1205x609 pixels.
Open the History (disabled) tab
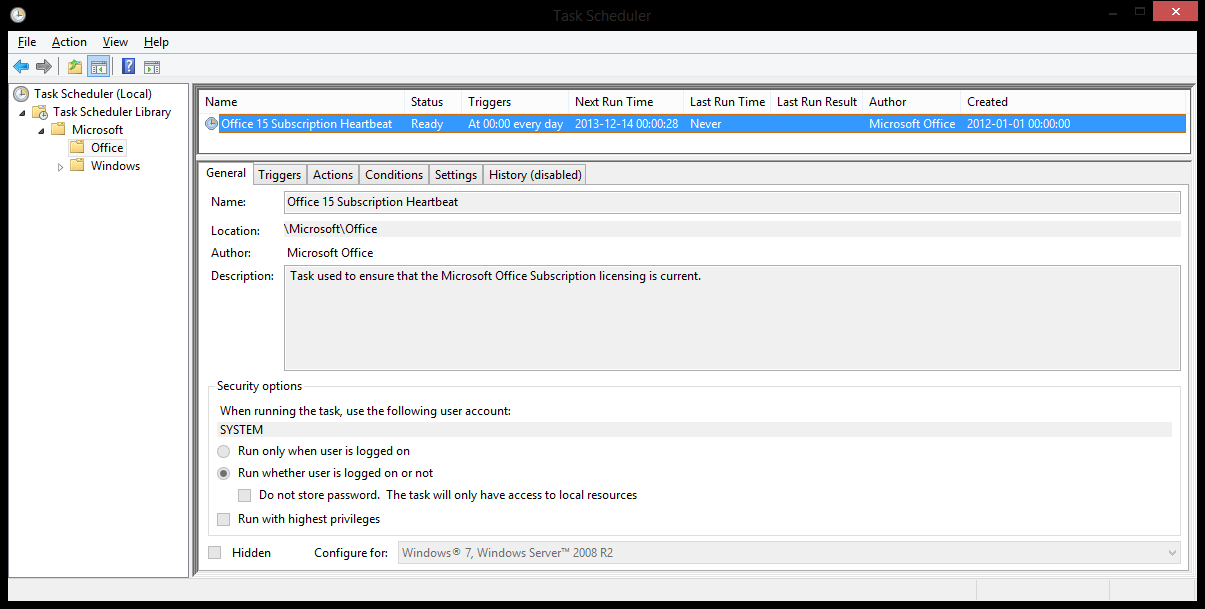pos(535,175)
